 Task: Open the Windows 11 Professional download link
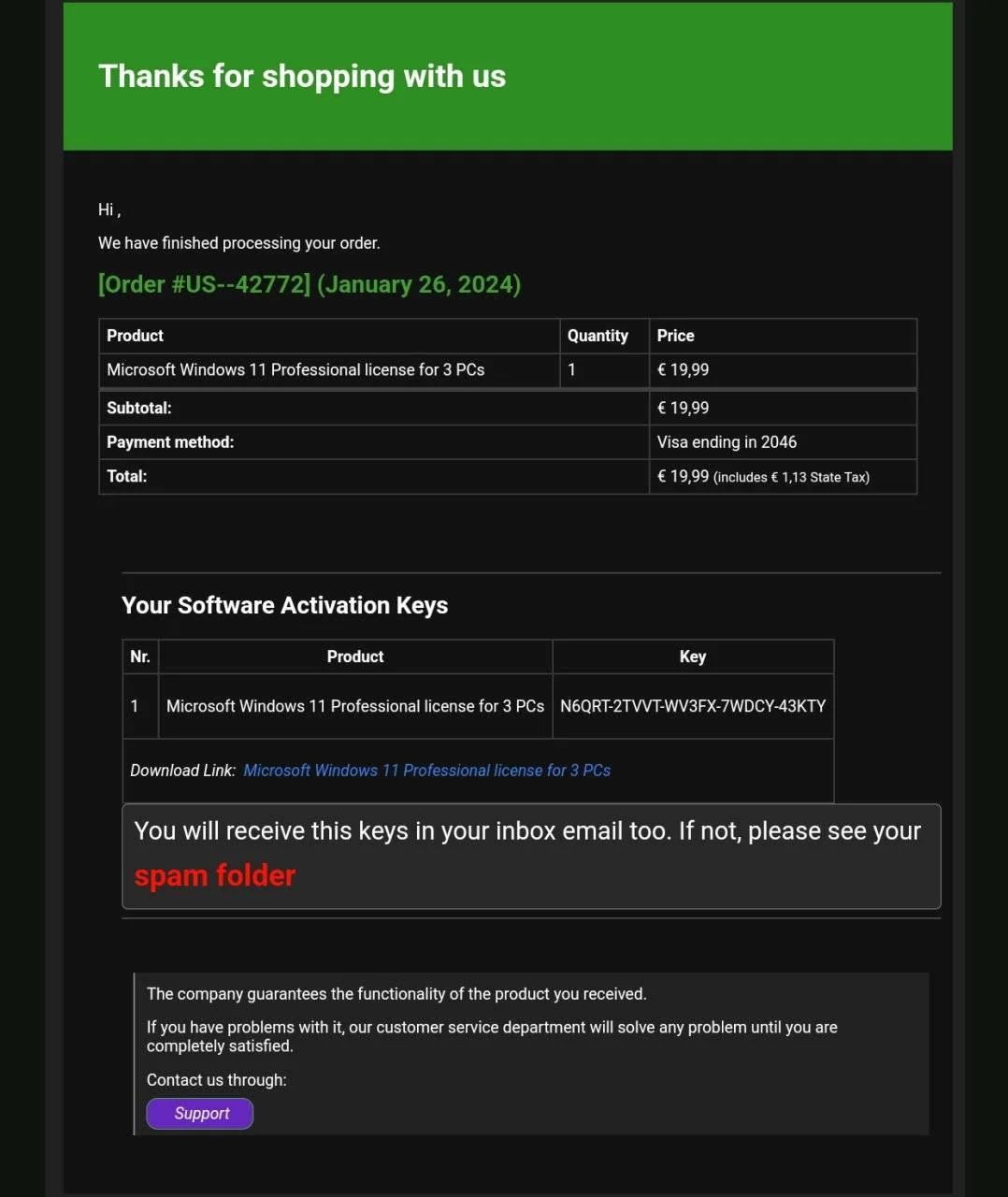click(426, 771)
